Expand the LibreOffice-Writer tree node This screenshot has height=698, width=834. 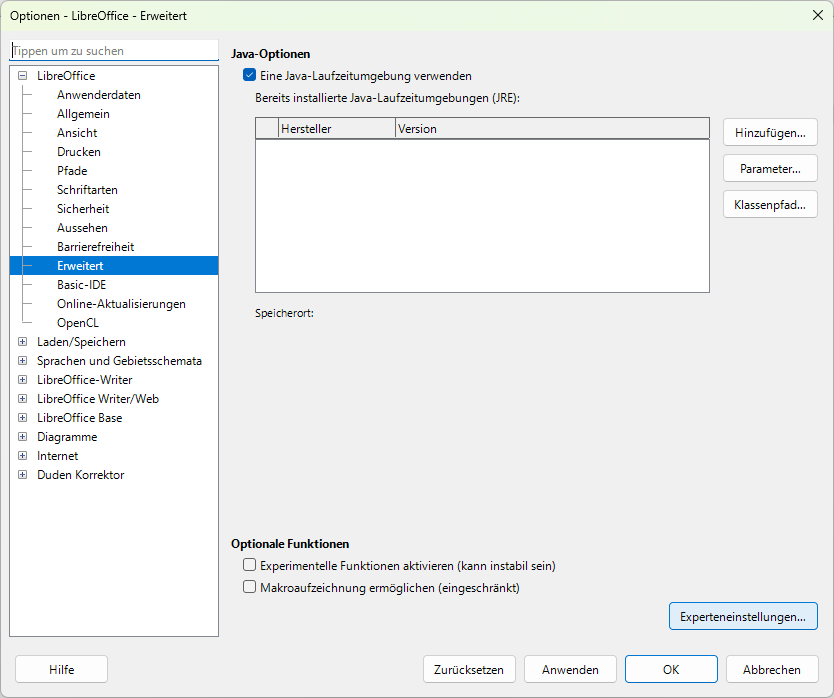[x=23, y=380]
